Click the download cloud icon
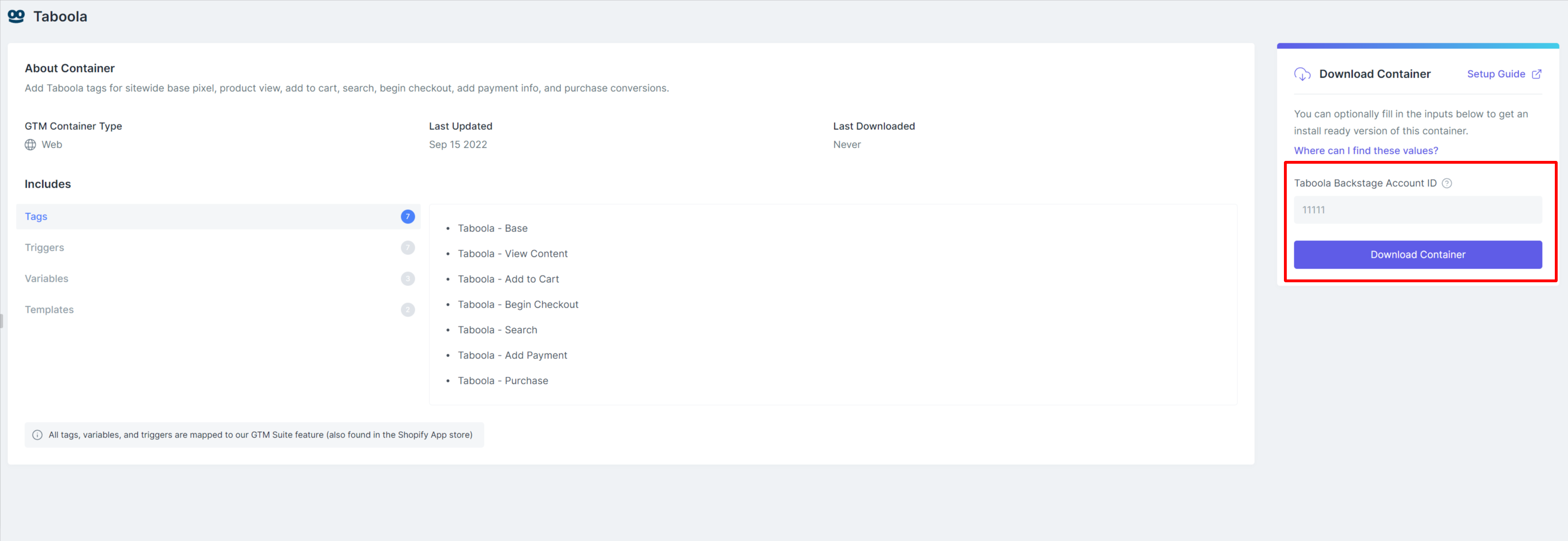1568x541 pixels. pyautogui.click(x=1302, y=74)
